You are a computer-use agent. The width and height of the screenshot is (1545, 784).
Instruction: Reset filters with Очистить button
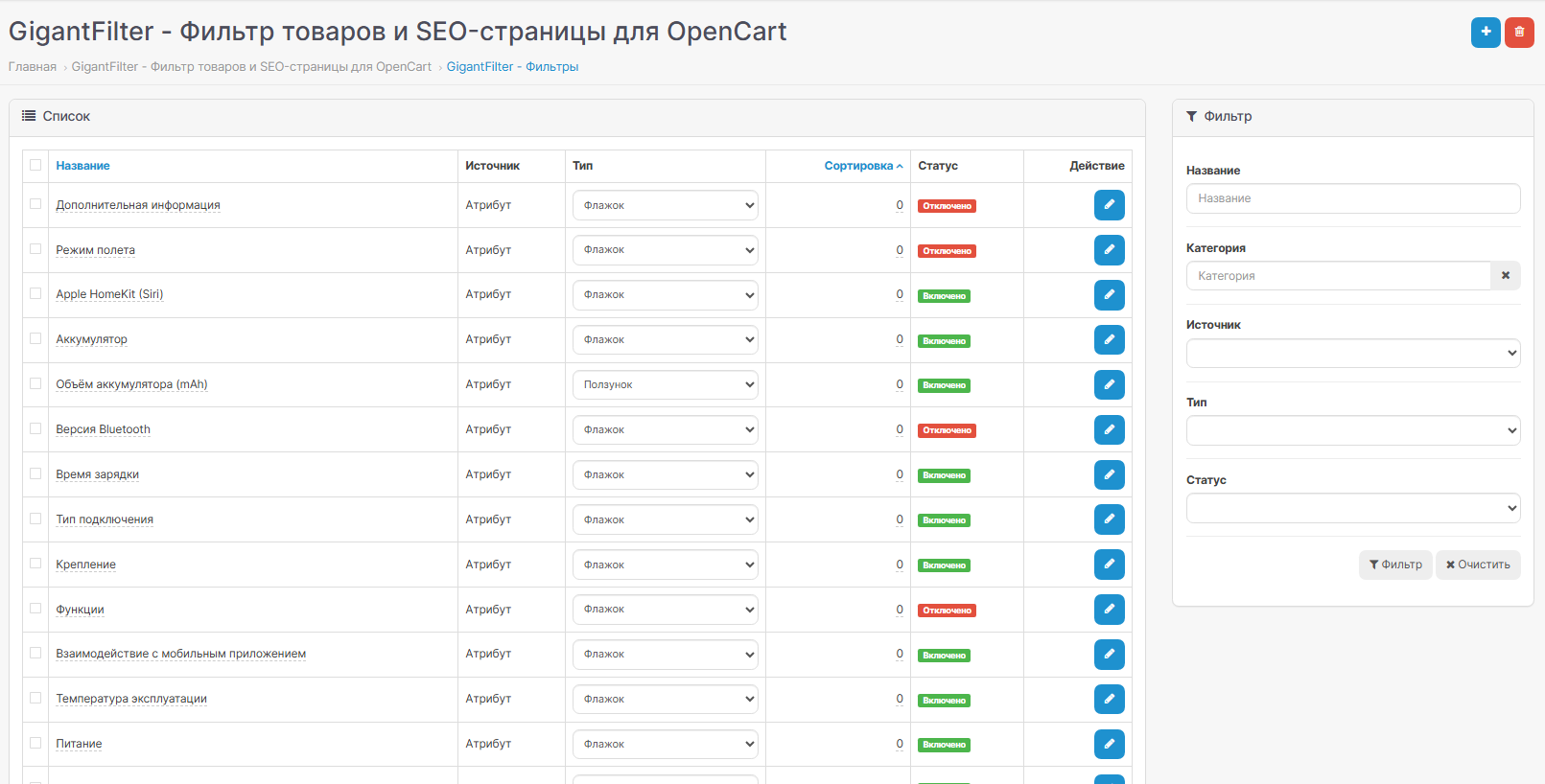click(1478, 565)
